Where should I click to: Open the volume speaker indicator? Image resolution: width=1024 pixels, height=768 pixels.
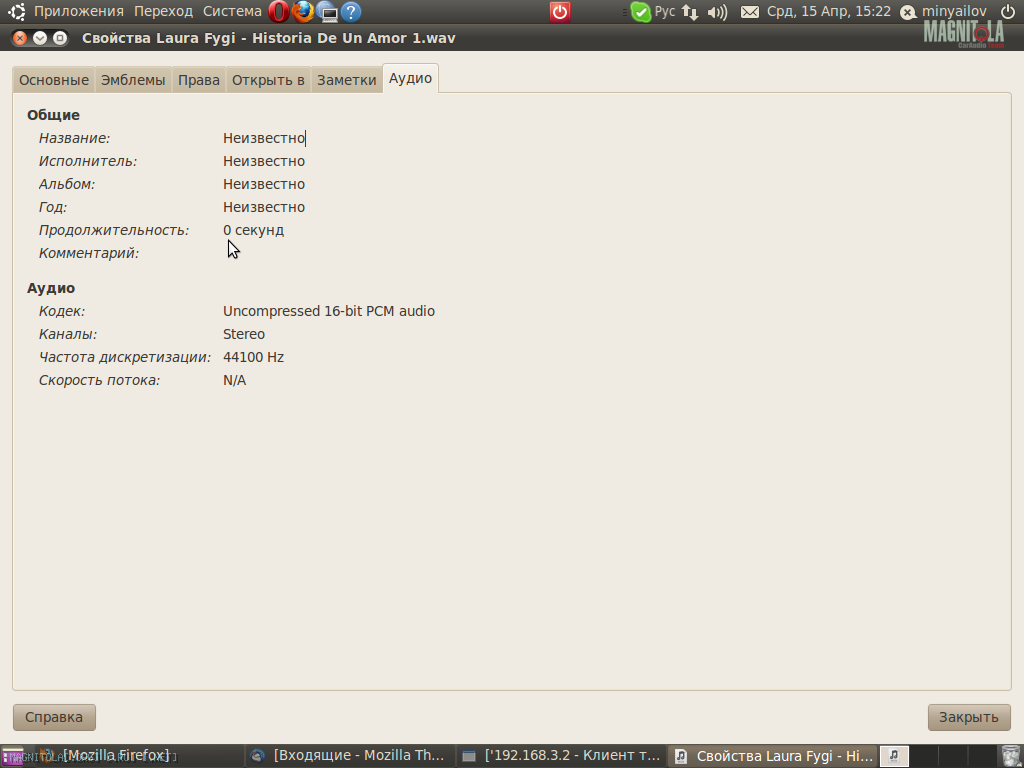(717, 12)
